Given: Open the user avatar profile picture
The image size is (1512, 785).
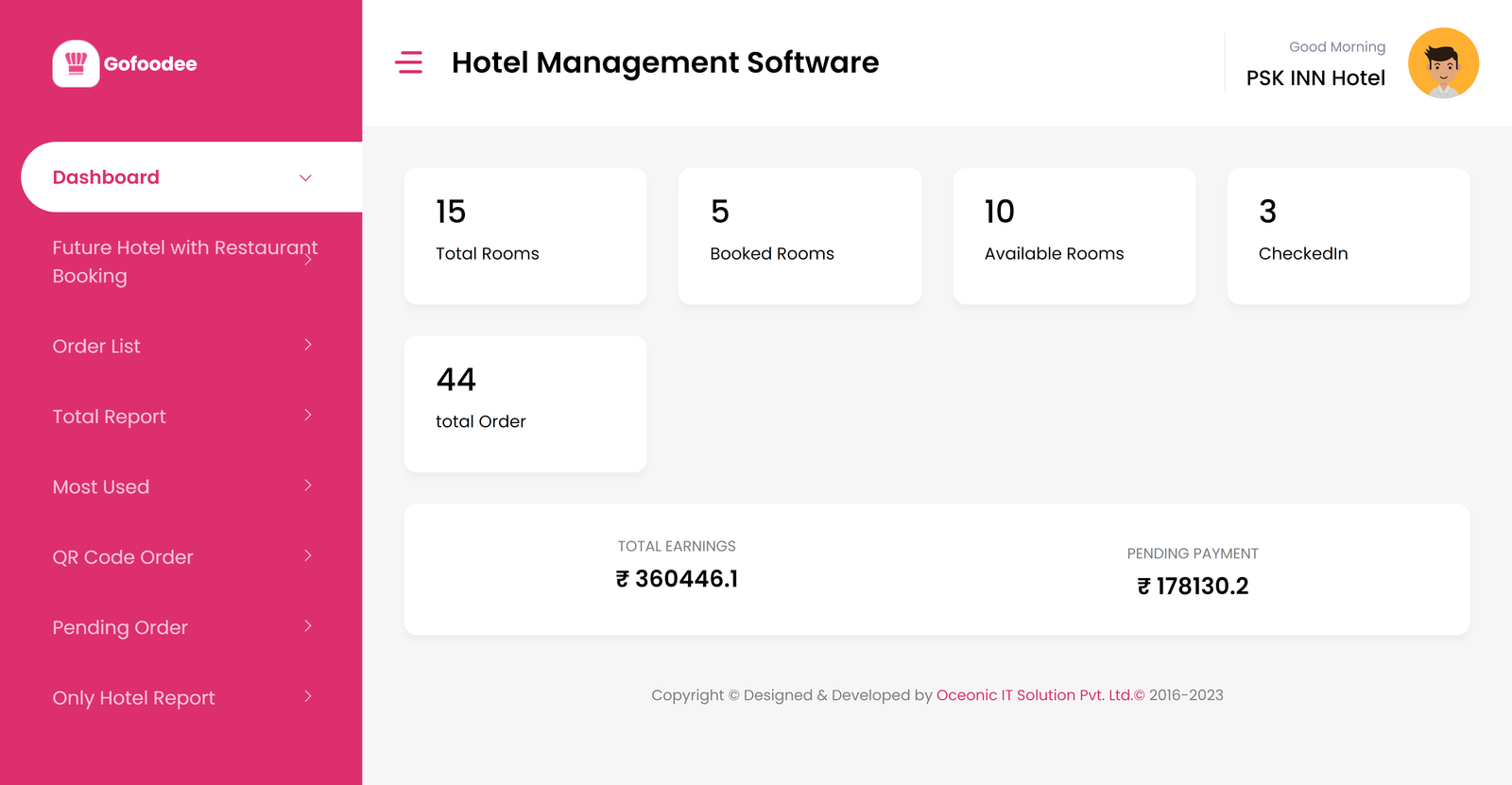Looking at the screenshot, I should coord(1443,63).
